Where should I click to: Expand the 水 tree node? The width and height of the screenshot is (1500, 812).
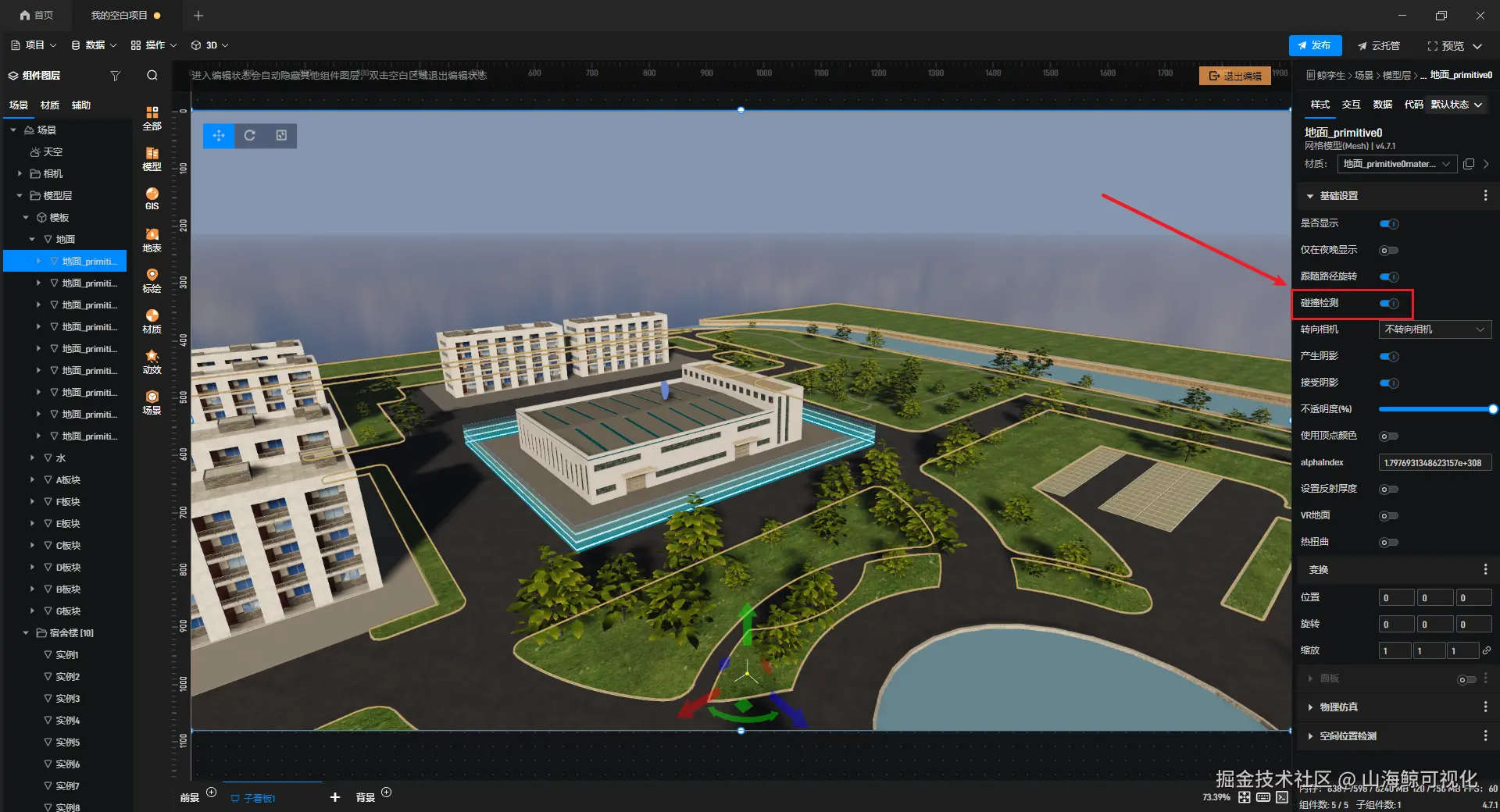tap(32, 458)
